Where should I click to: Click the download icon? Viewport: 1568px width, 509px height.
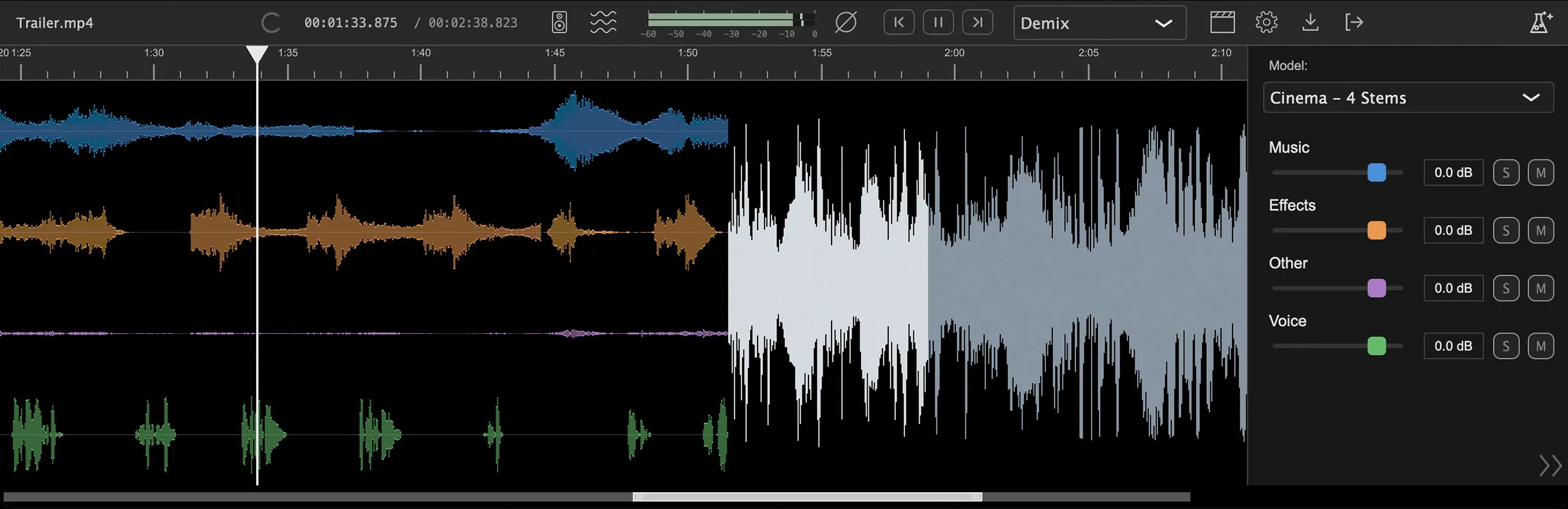[1310, 23]
